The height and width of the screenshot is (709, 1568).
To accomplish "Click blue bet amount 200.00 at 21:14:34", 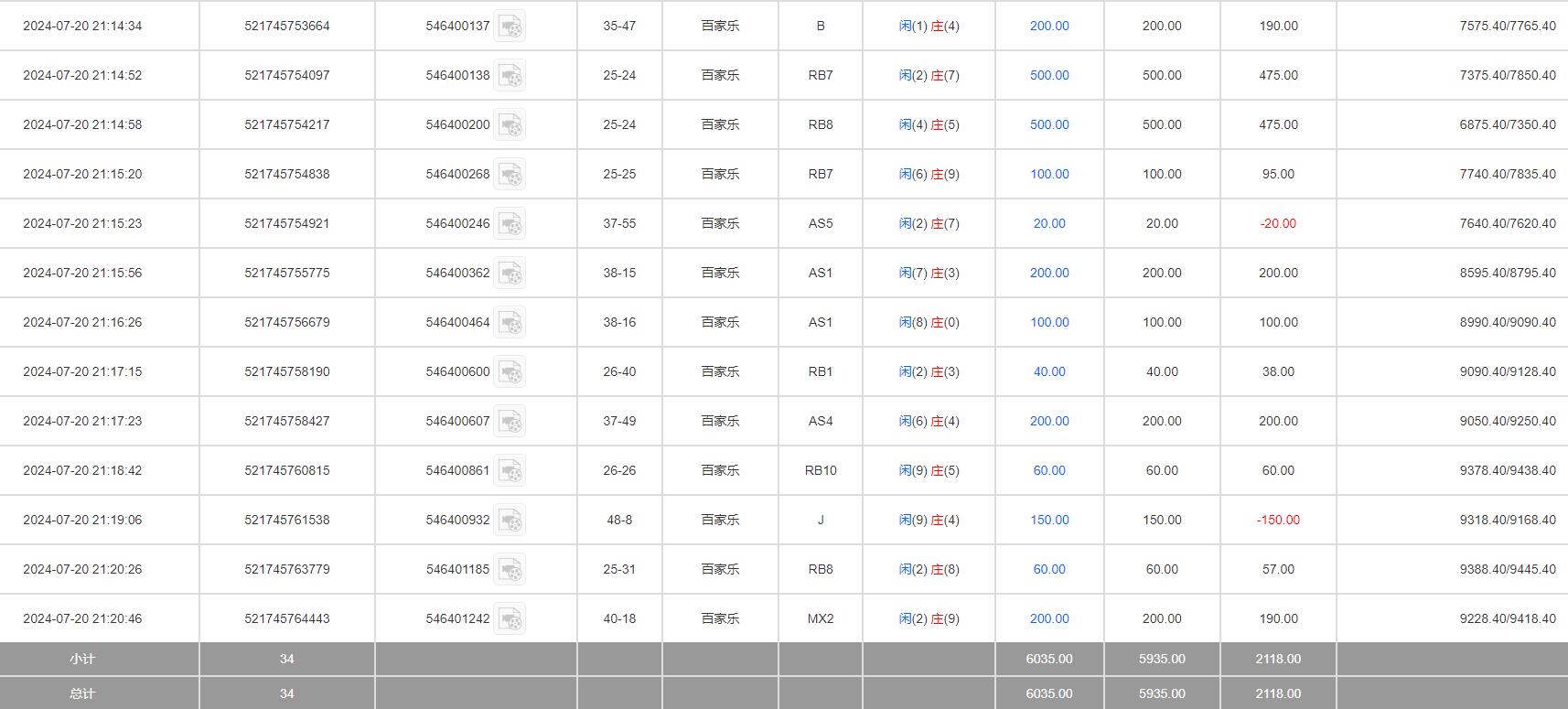I will 1048,27.
